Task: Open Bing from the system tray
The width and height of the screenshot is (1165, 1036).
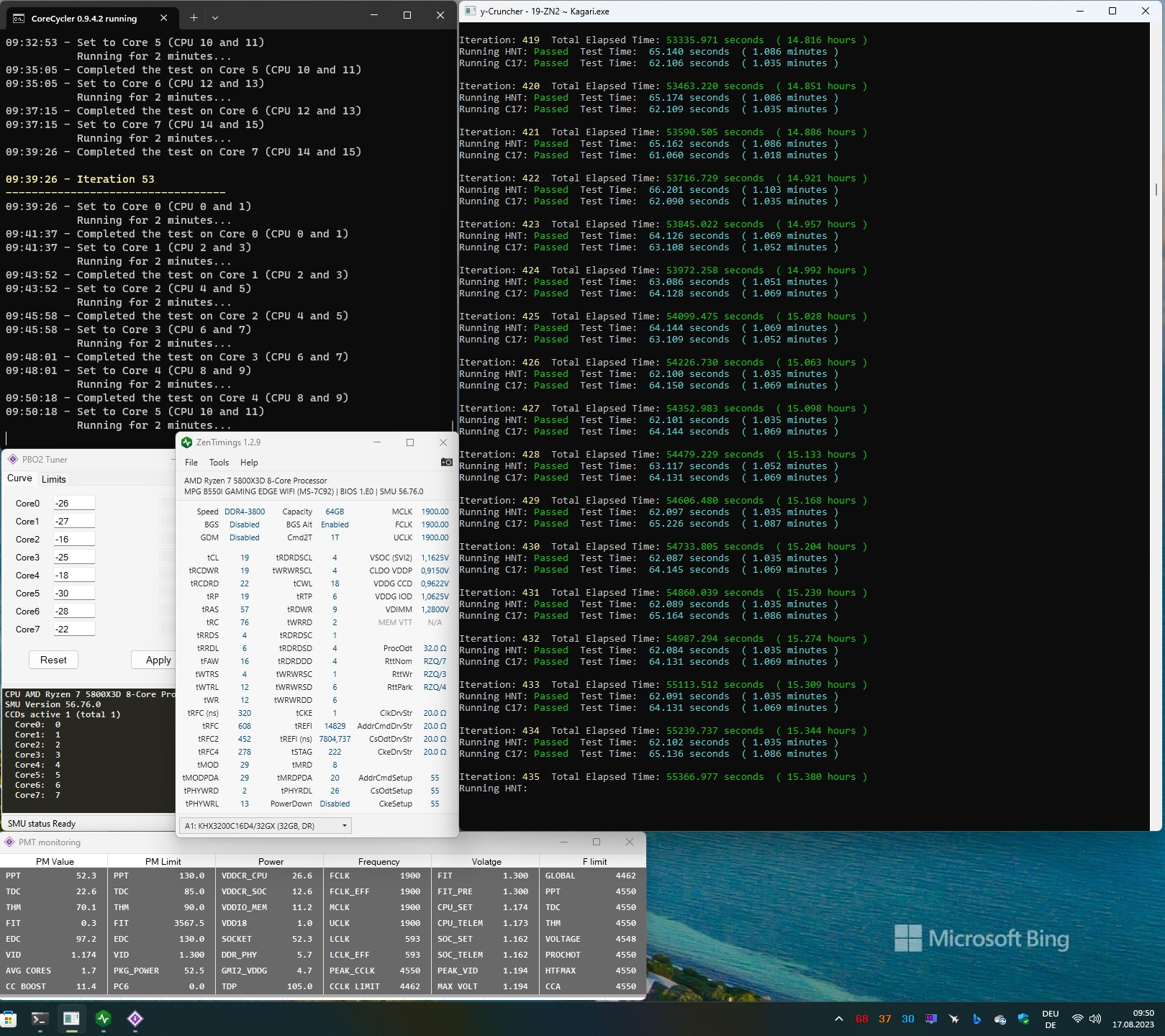Action: [x=976, y=1019]
